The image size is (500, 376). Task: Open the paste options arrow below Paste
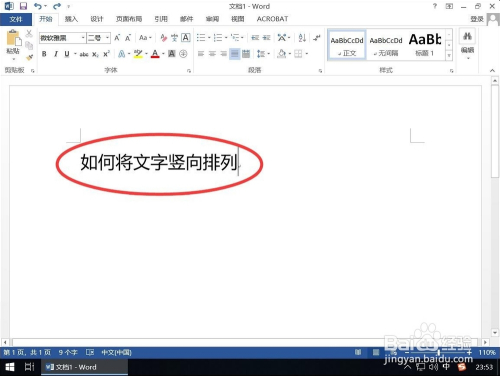(13, 59)
